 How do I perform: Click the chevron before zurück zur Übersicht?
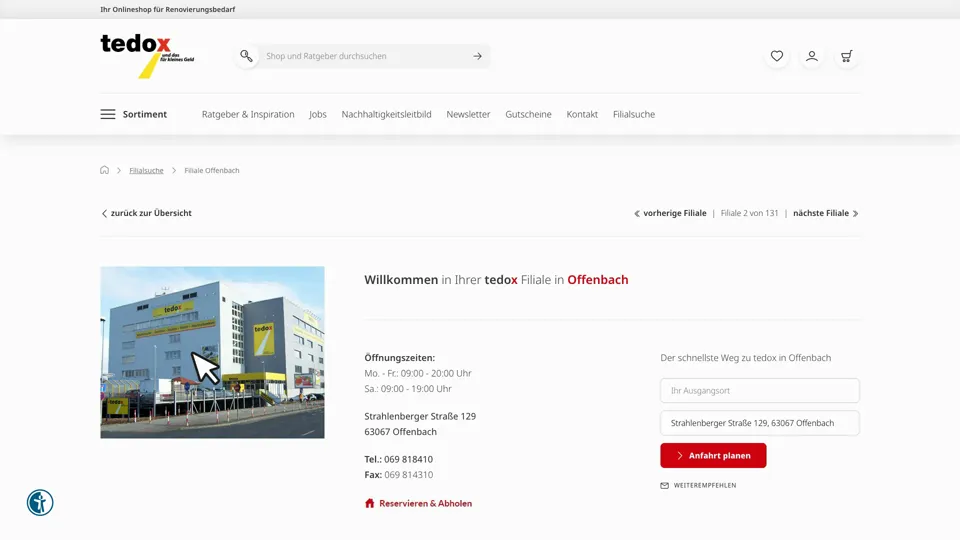(104, 214)
